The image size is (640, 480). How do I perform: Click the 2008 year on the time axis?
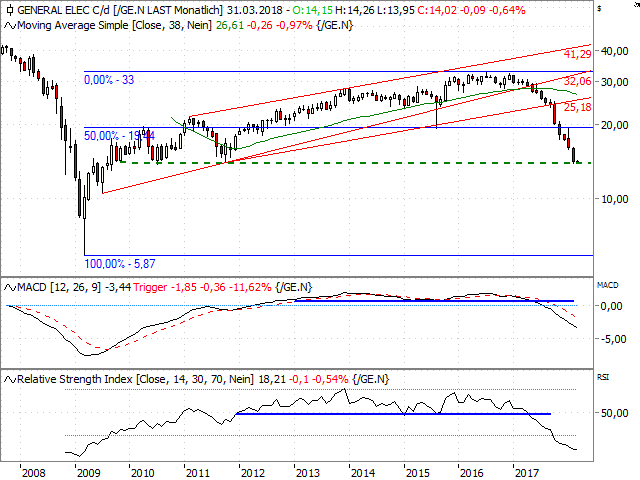point(33,473)
